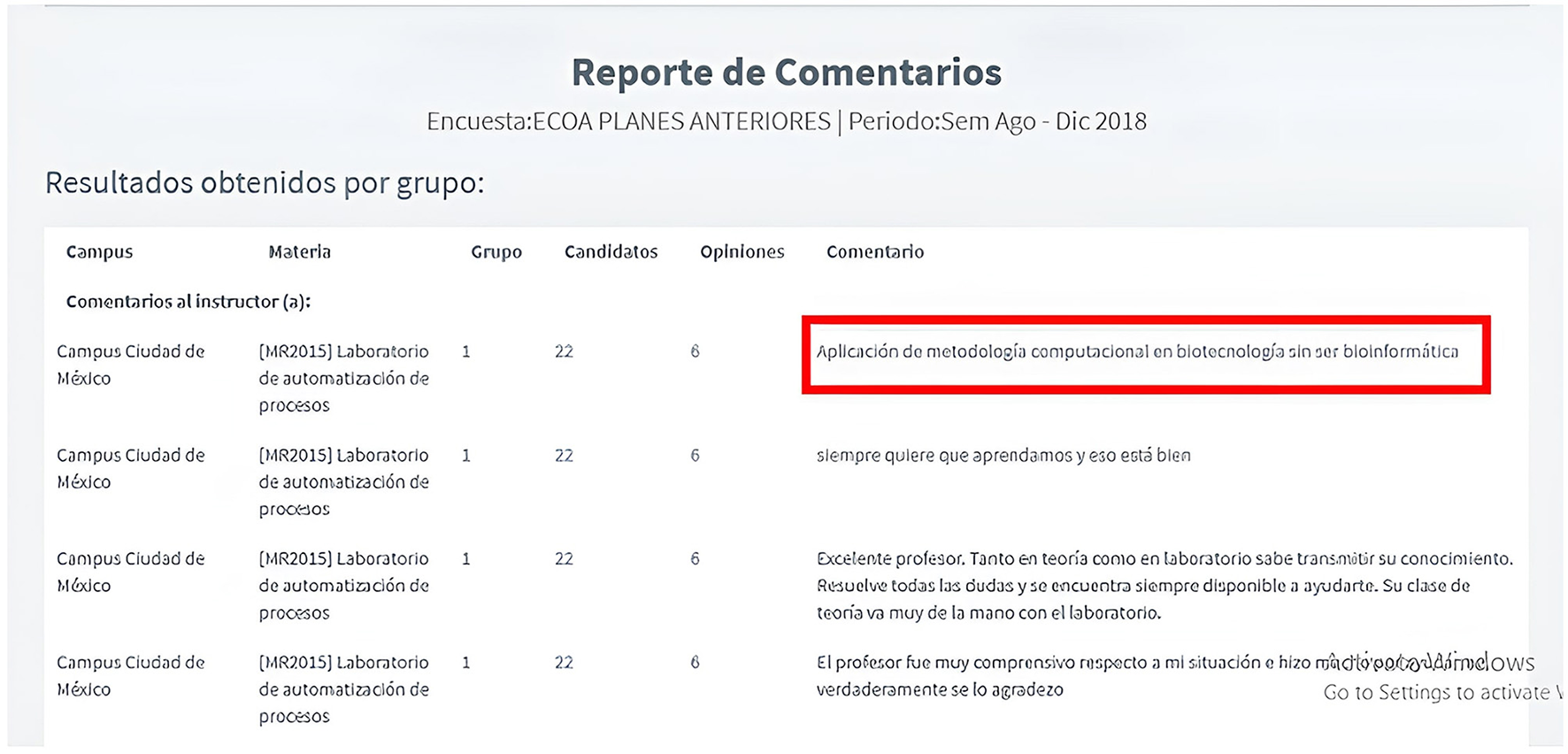Click the Encuesta ECOA PLANES ANTERIORES subtitle
The image size is (1568, 754).
pos(786,121)
